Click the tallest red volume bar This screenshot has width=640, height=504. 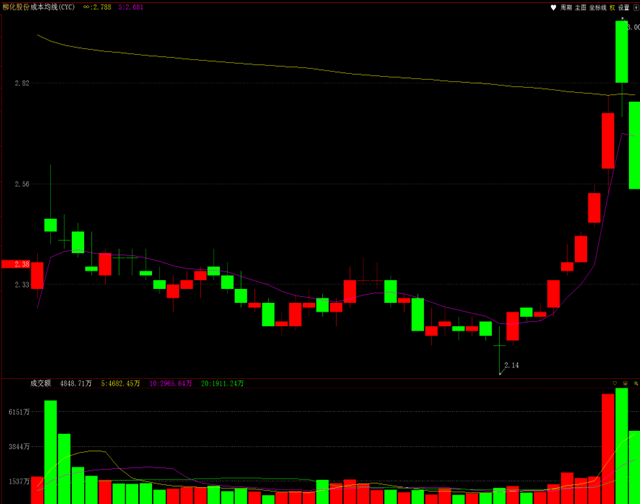click(608, 448)
